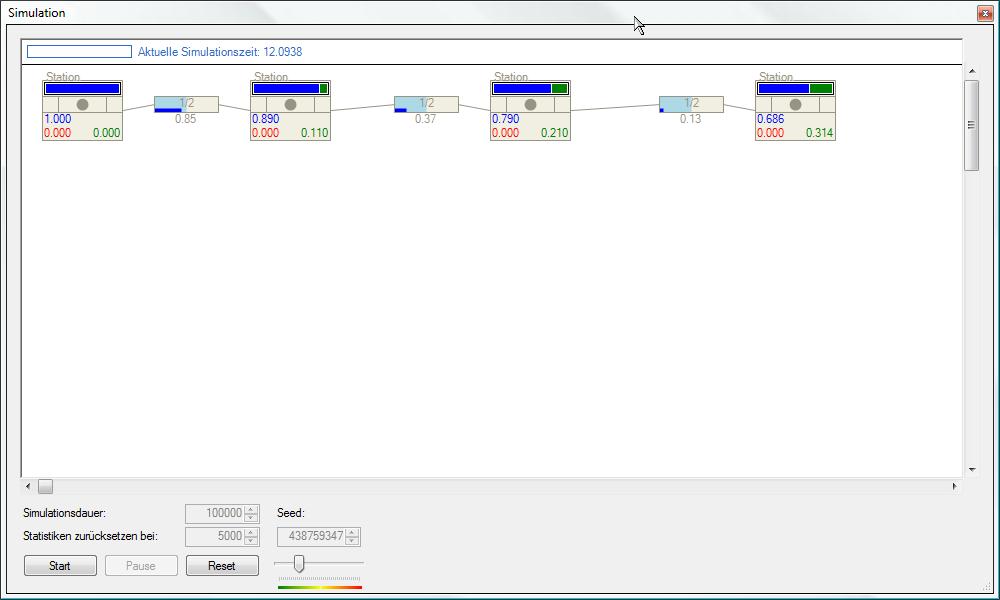Click the Simulationsdauer value field

click(x=214, y=513)
